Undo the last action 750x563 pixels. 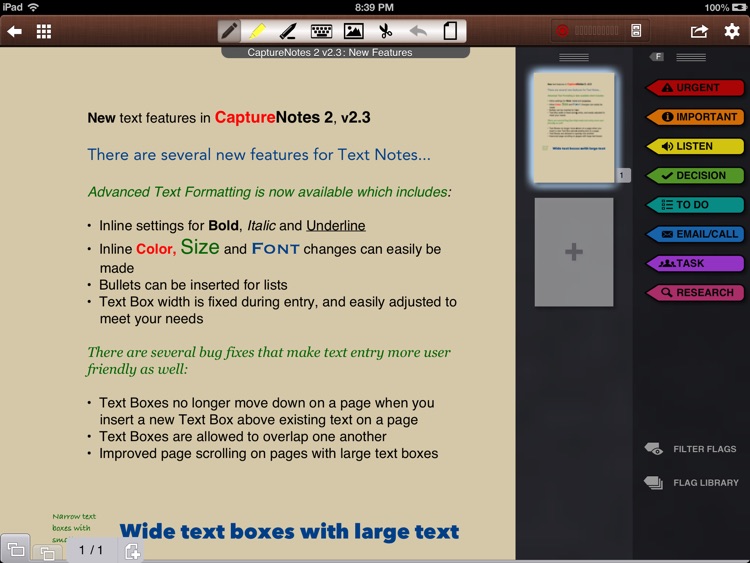(418, 32)
